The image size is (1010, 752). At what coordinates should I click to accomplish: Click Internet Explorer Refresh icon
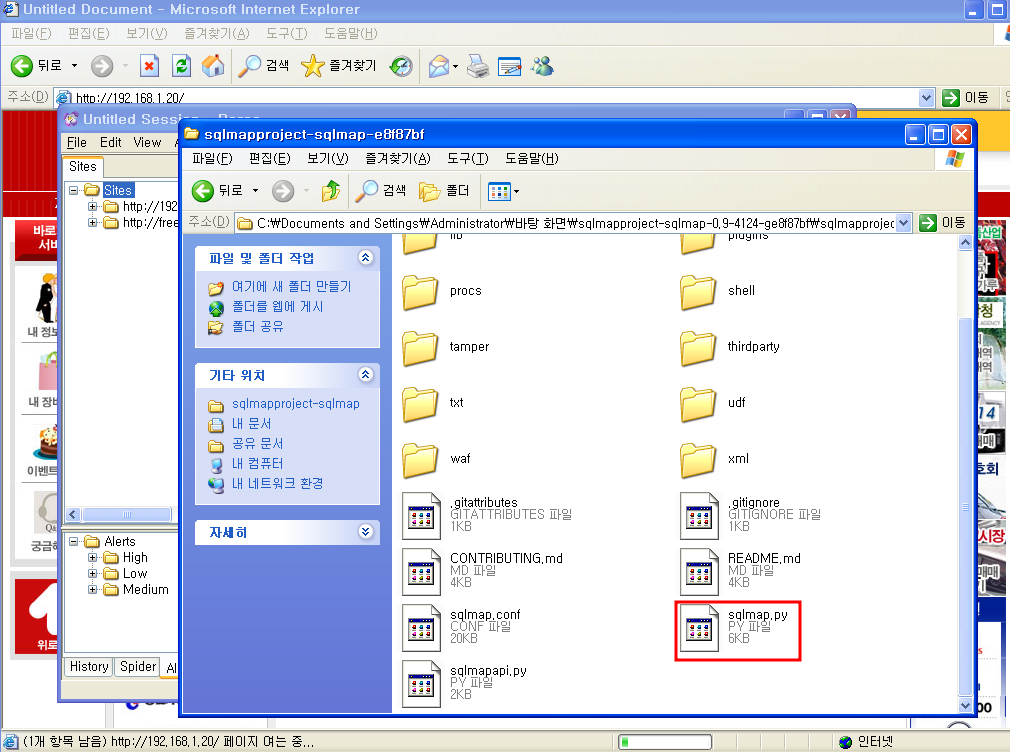[x=182, y=66]
